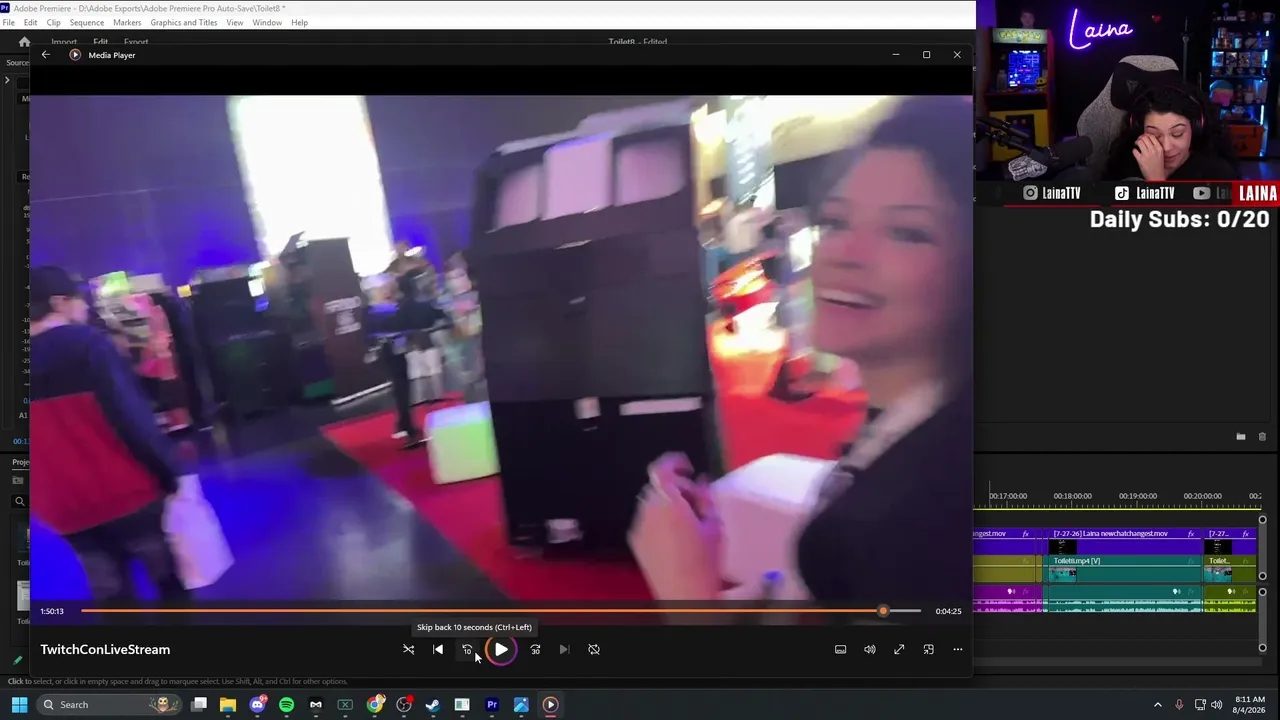Open the File menu in Premiere
Image resolution: width=1280 pixels, height=720 pixels.
coord(9,22)
